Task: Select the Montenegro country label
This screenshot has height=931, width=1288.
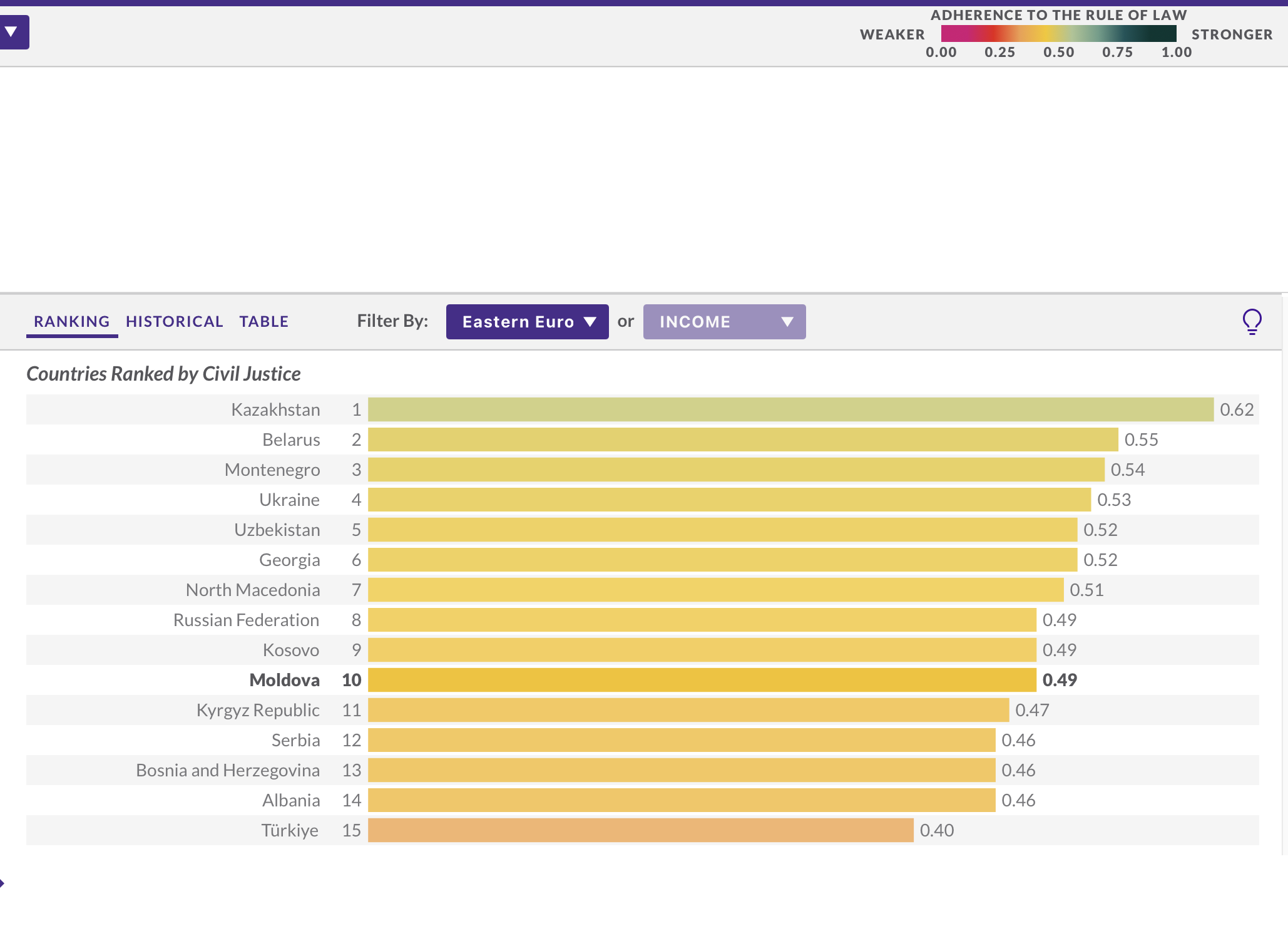Action: point(272,470)
